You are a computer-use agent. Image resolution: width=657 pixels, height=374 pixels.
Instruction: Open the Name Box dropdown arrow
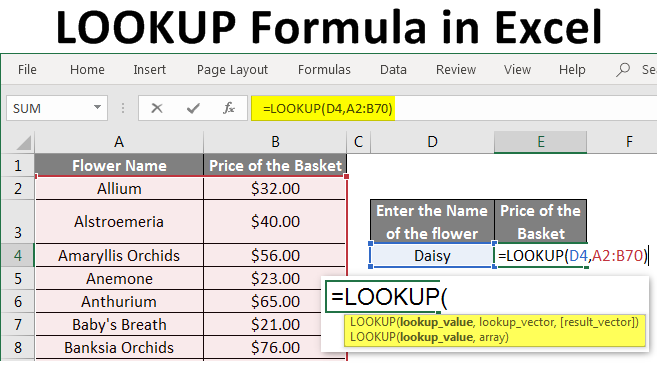click(x=97, y=108)
